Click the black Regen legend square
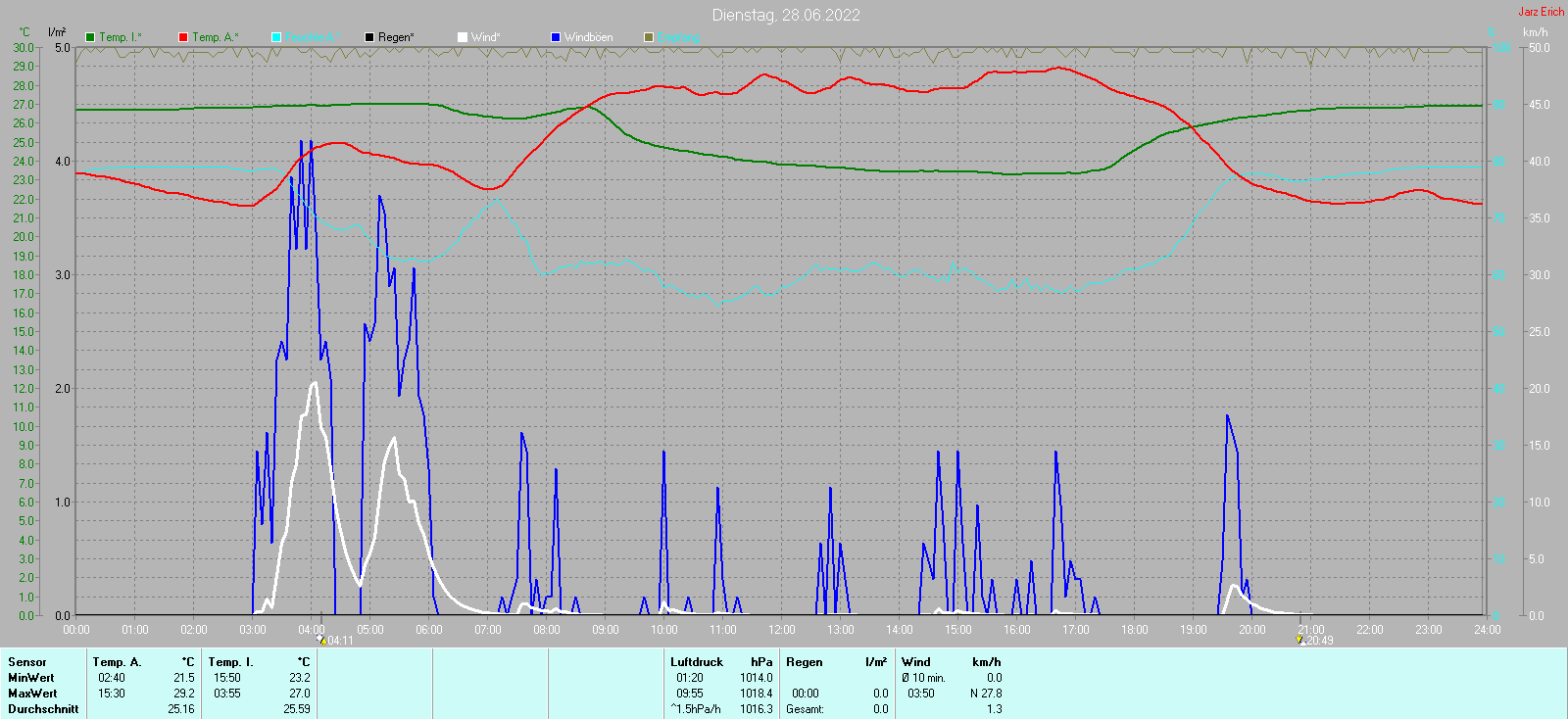 [369, 37]
